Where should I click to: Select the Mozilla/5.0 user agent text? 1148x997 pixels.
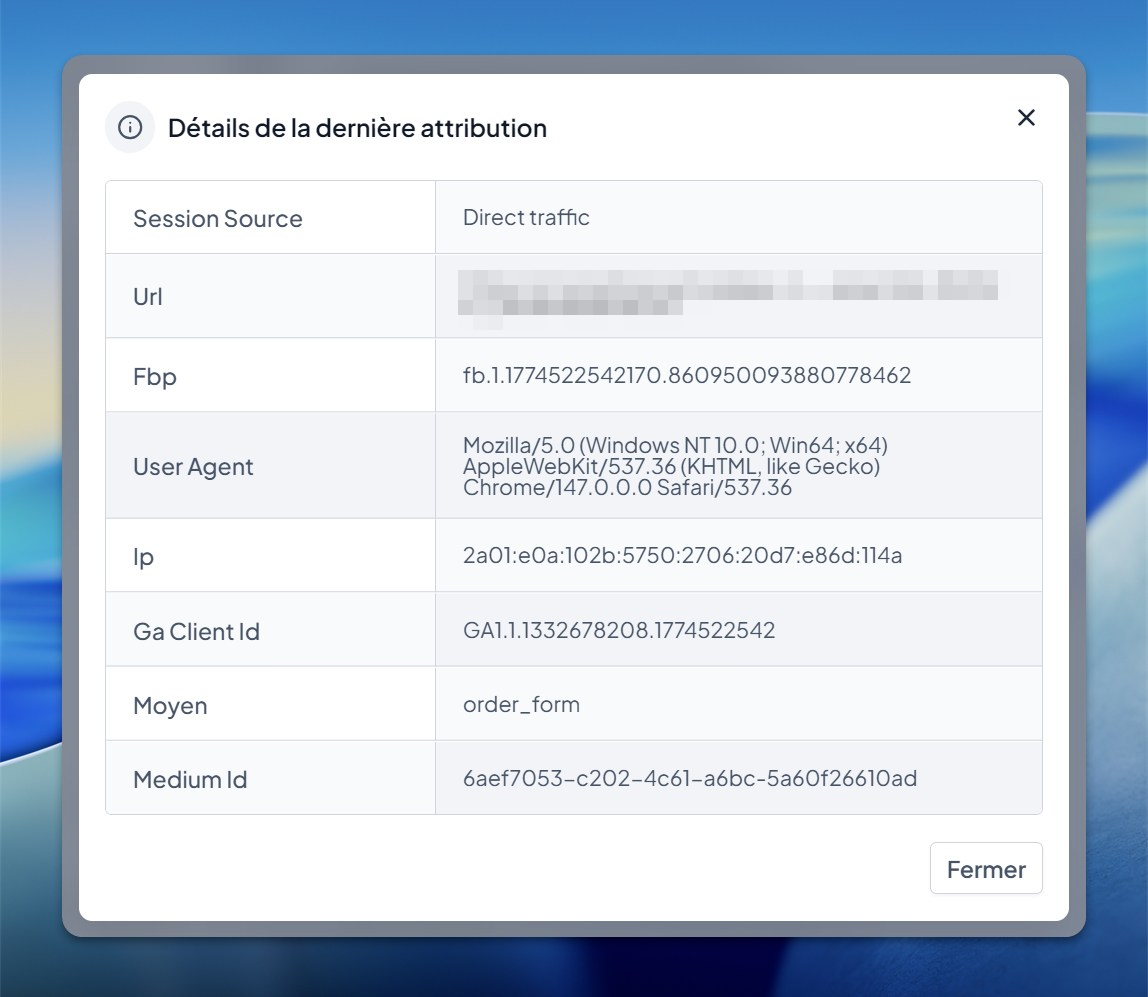[x=675, y=466]
